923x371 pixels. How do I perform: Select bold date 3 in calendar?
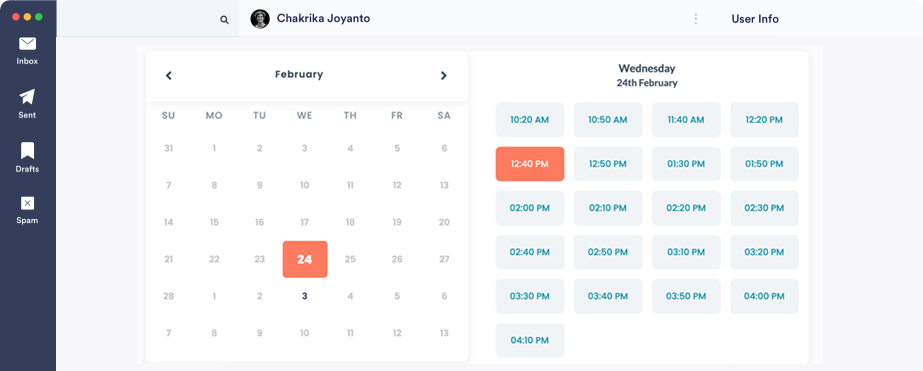pos(304,296)
